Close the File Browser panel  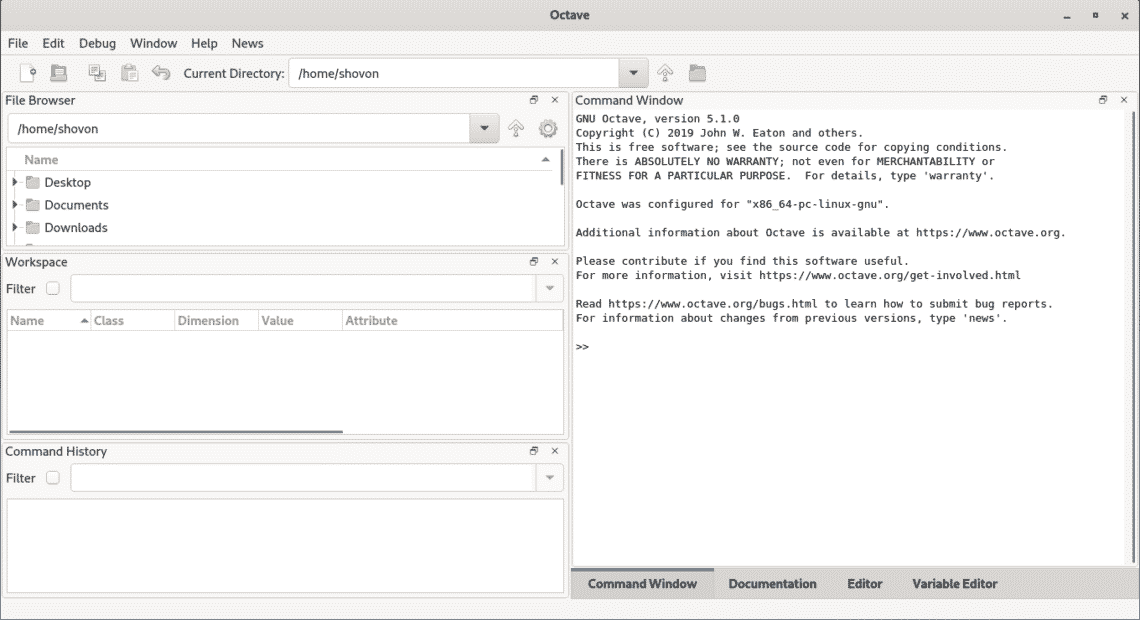point(555,100)
